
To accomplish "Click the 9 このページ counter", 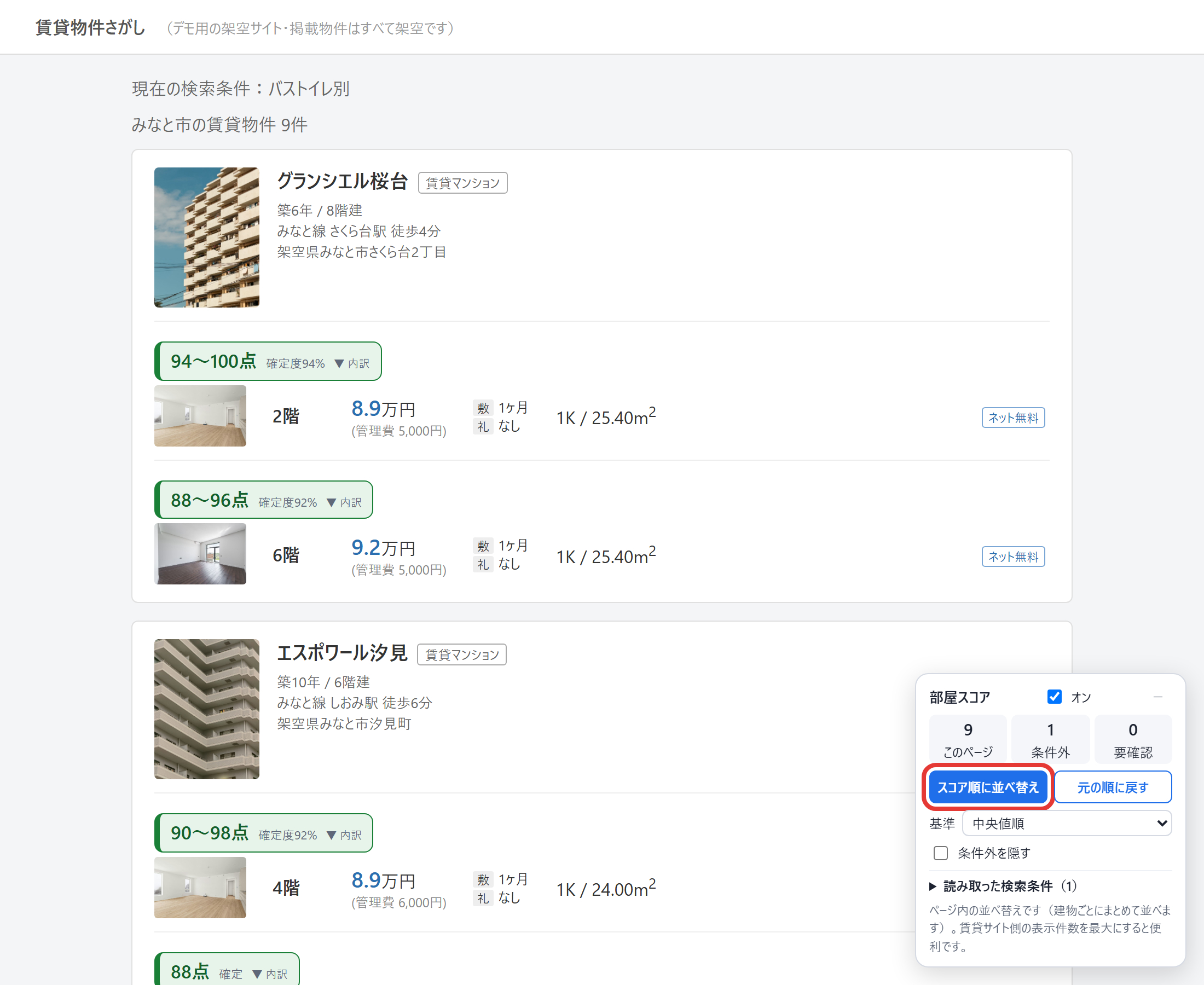I will coord(968,739).
